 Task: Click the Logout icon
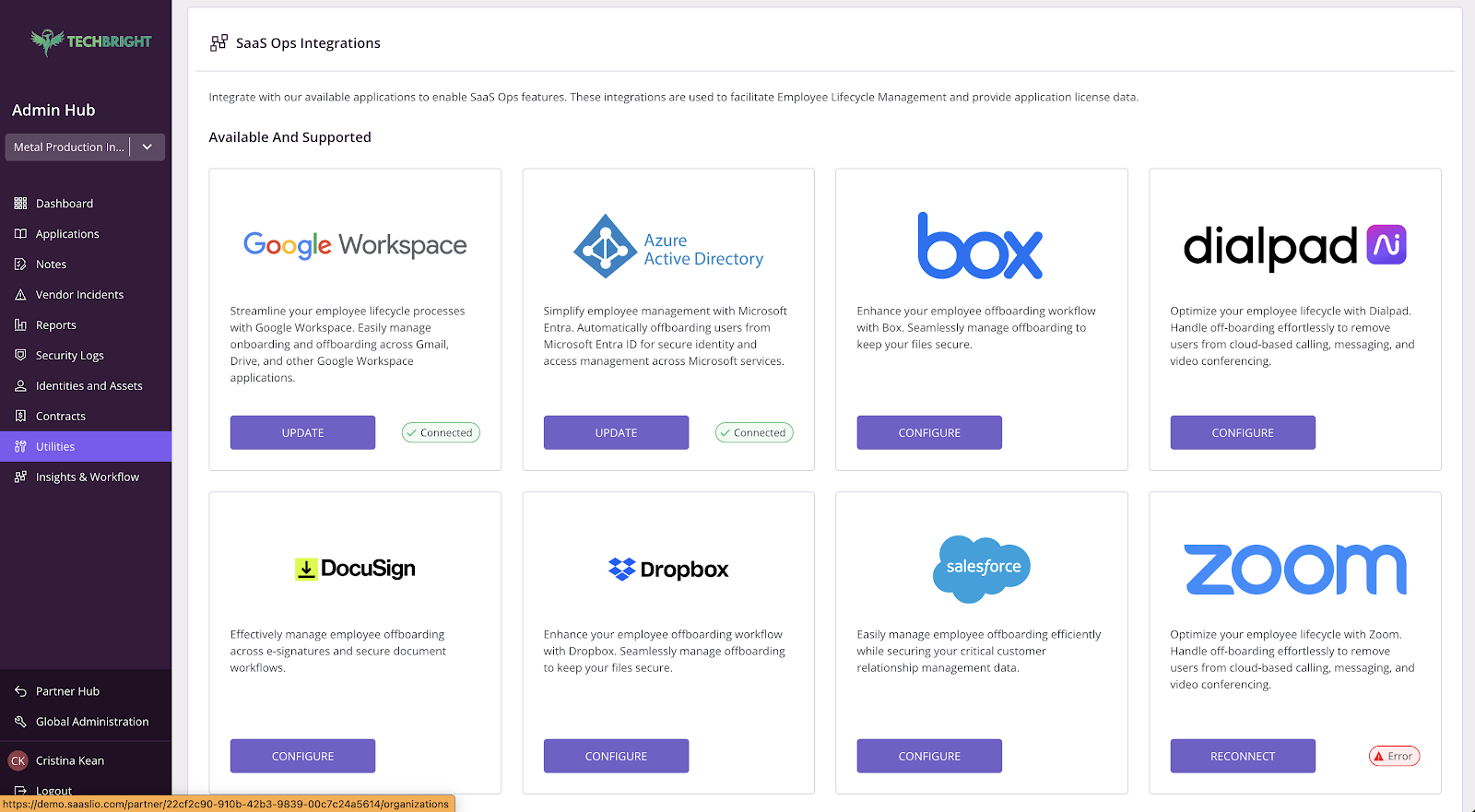coord(20,791)
